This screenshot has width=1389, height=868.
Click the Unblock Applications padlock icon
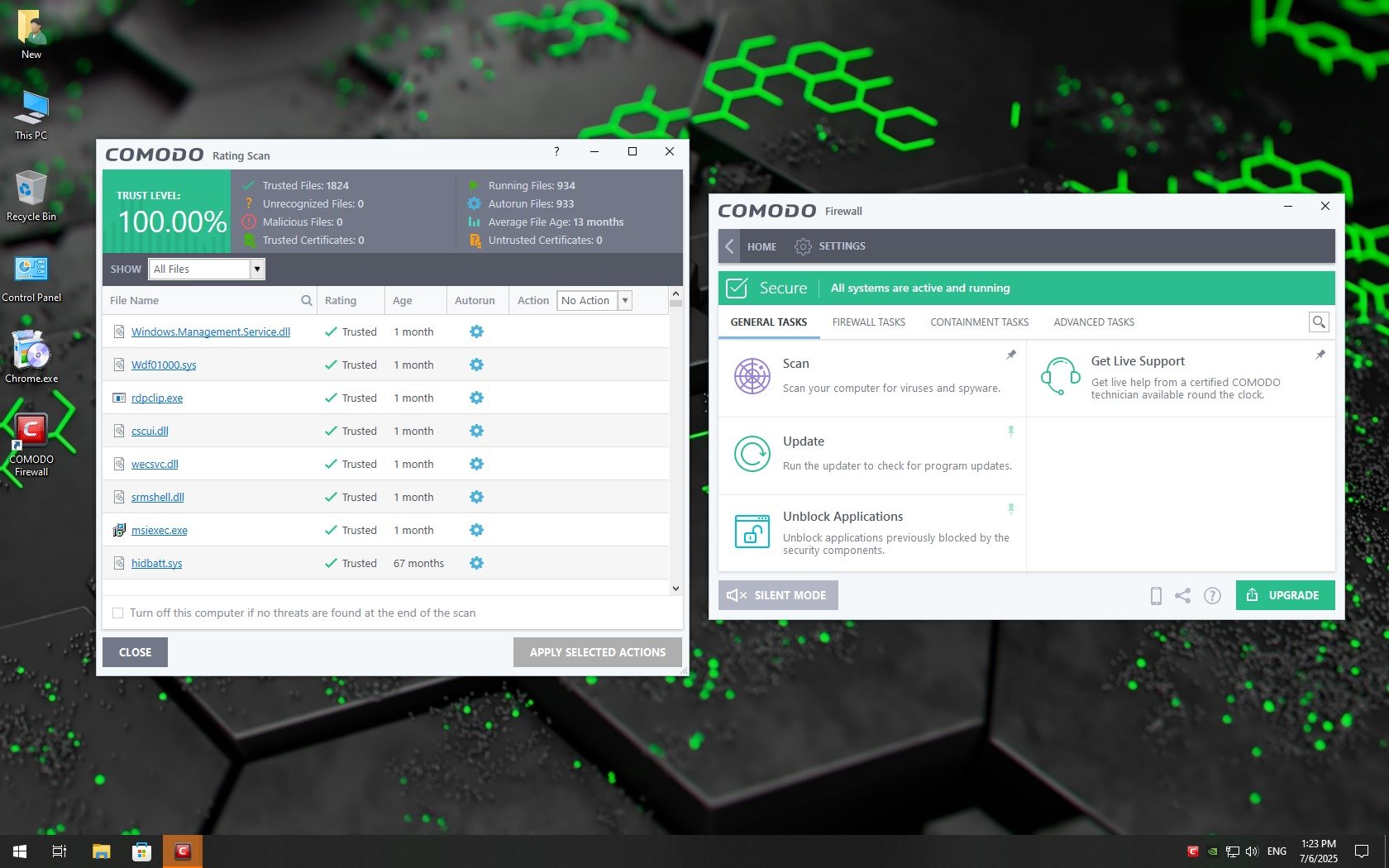pyautogui.click(x=752, y=531)
